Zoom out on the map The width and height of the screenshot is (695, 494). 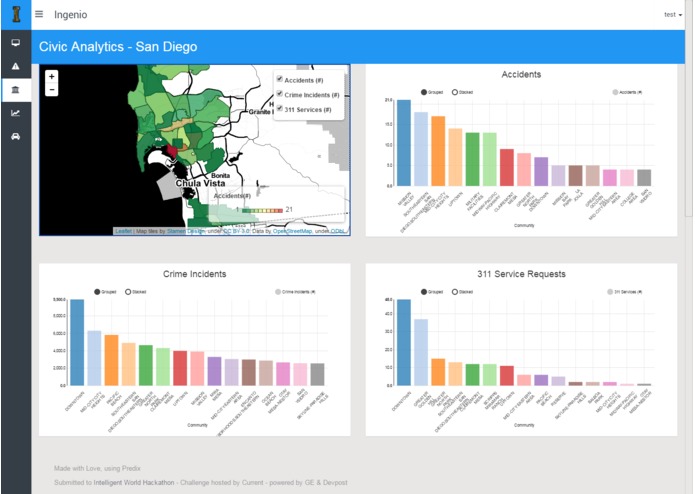click(52, 89)
